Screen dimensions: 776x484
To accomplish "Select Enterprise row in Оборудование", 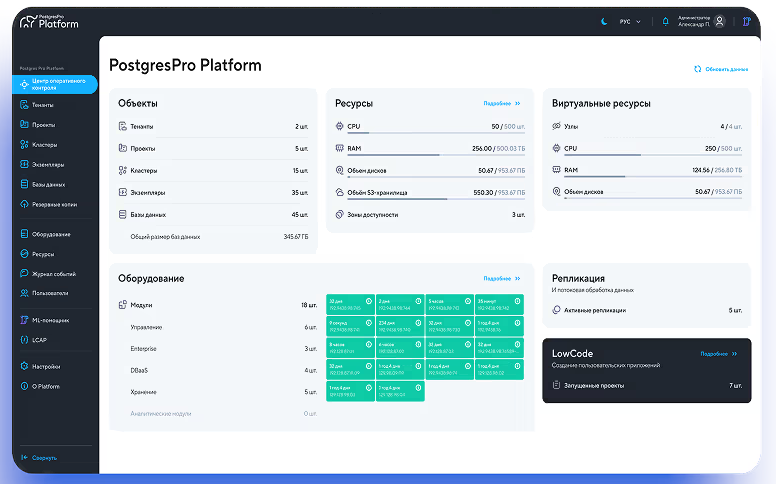I will (x=223, y=349).
